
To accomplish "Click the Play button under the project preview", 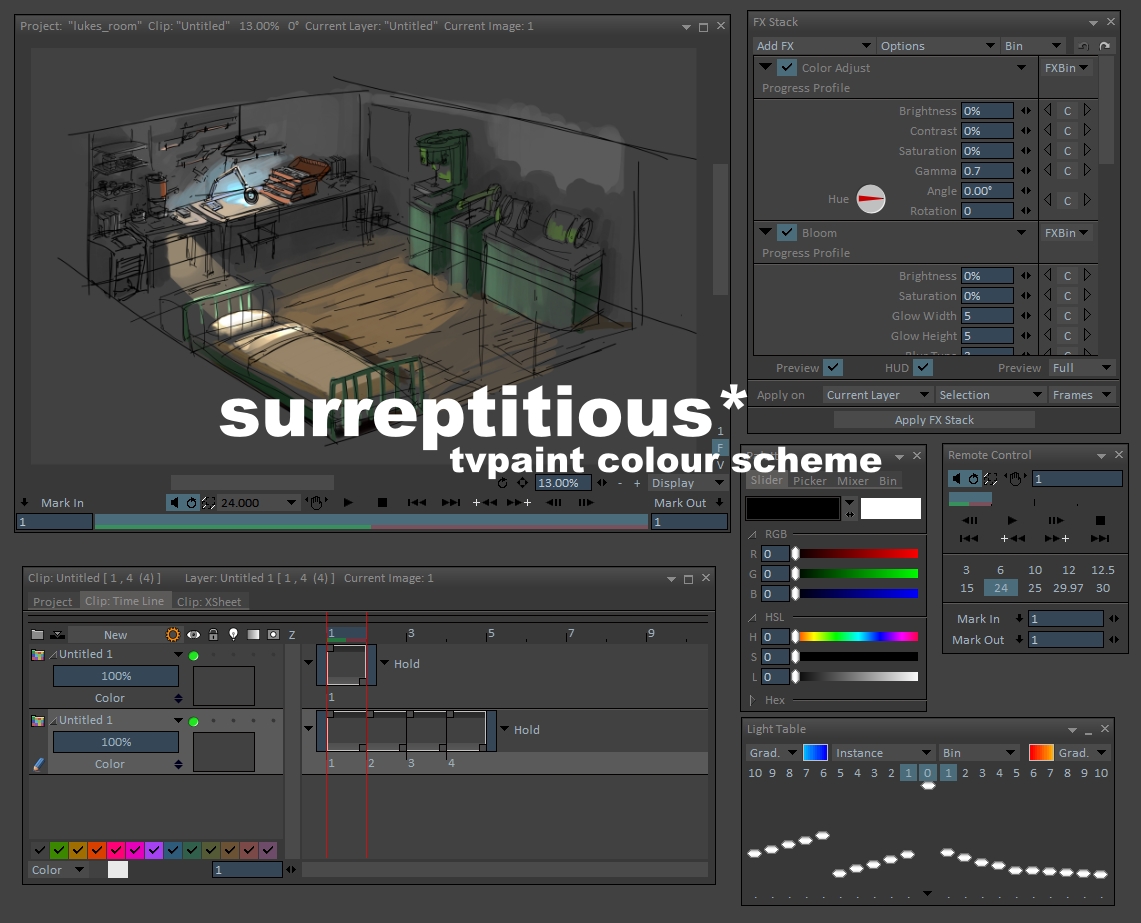I will click(x=348, y=502).
